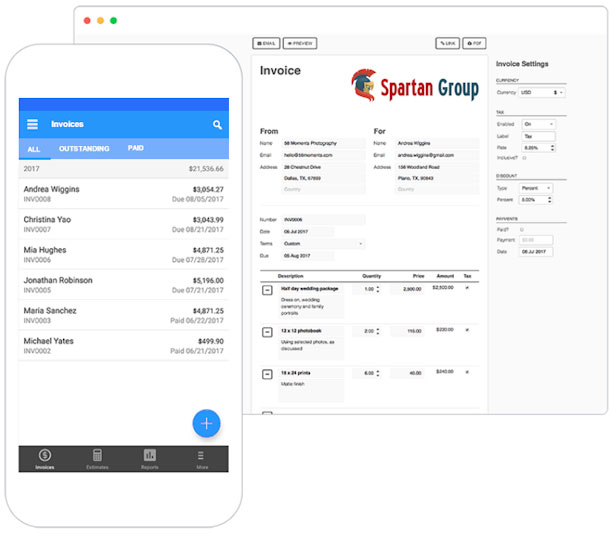Screen dimensions: 612x534
Task: Click the From Name field
Action: [324, 143]
